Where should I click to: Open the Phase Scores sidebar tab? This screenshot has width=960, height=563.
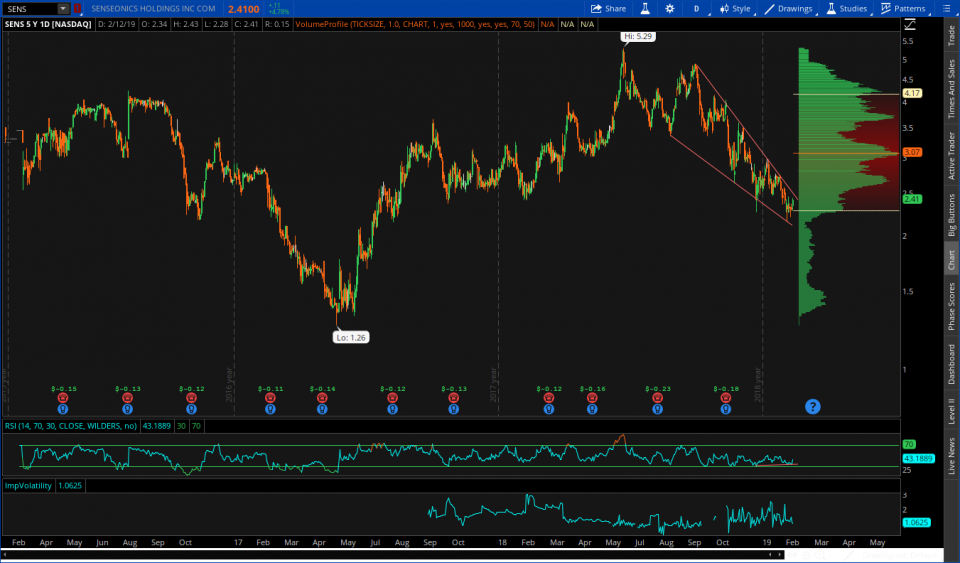[x=951, y=306]
